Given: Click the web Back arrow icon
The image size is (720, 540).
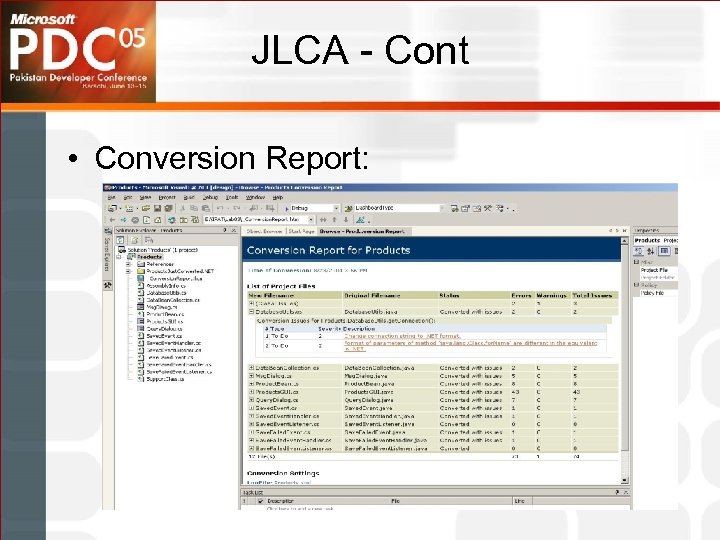Looking at the screenshot, I should [112, 220].
